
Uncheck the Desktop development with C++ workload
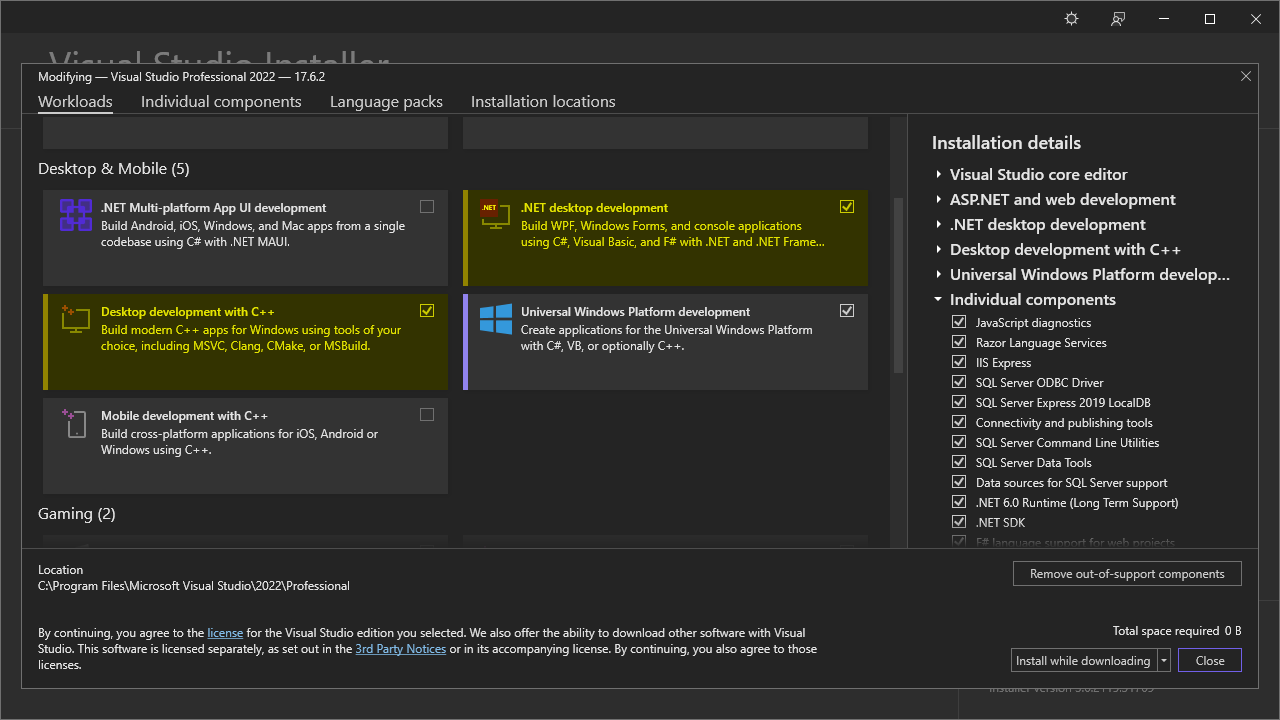click(427, 311)
